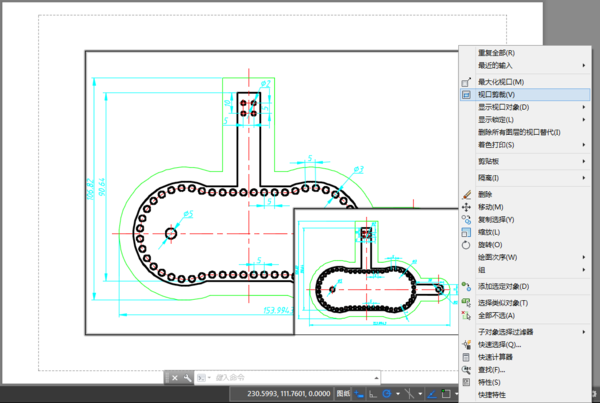
Task: Toggle 快捷特性 quick properties option
Action: [x=494, y=394]
